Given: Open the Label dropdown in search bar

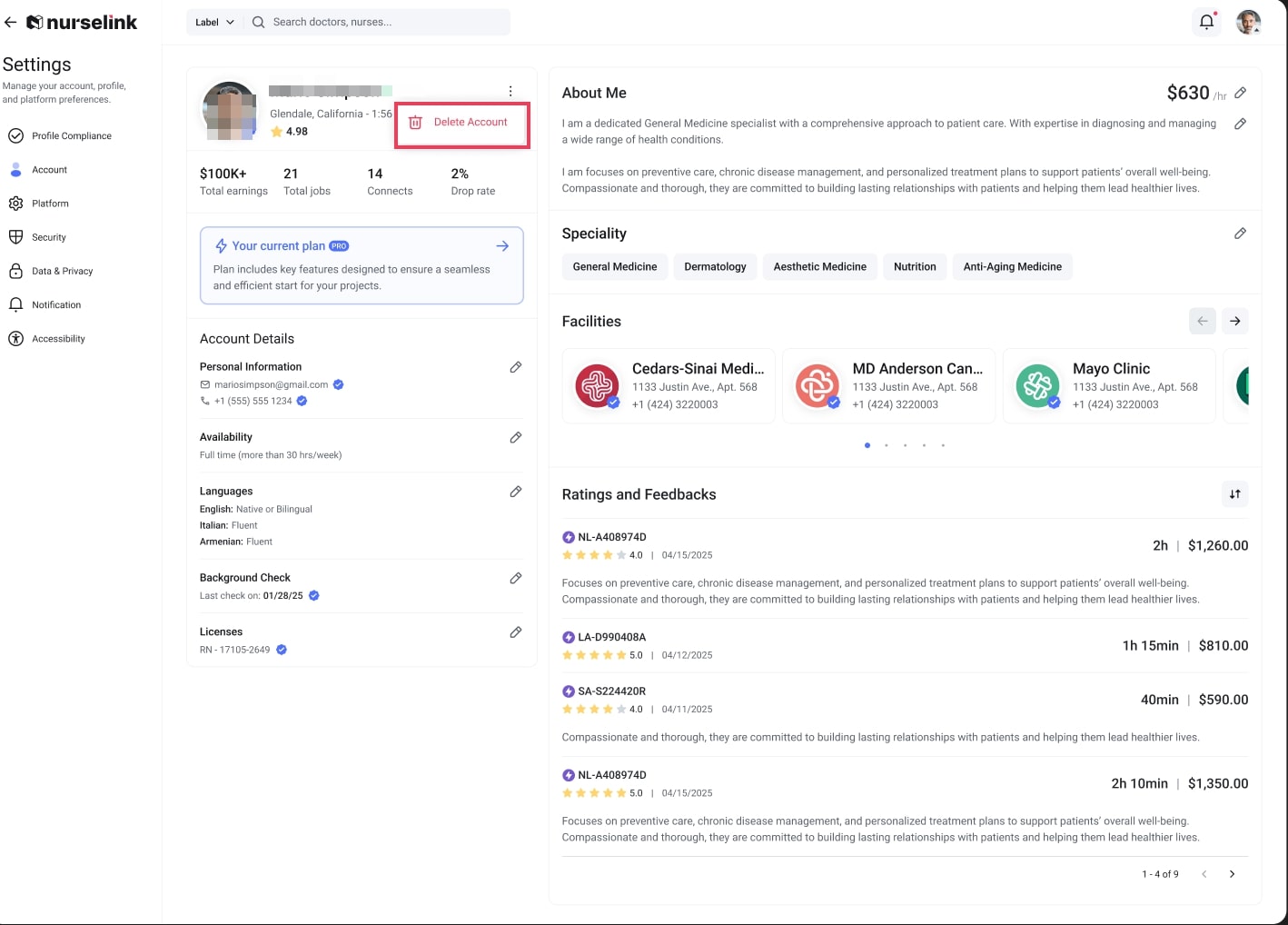Looking at the screenshot, I should tap(214, 22).
